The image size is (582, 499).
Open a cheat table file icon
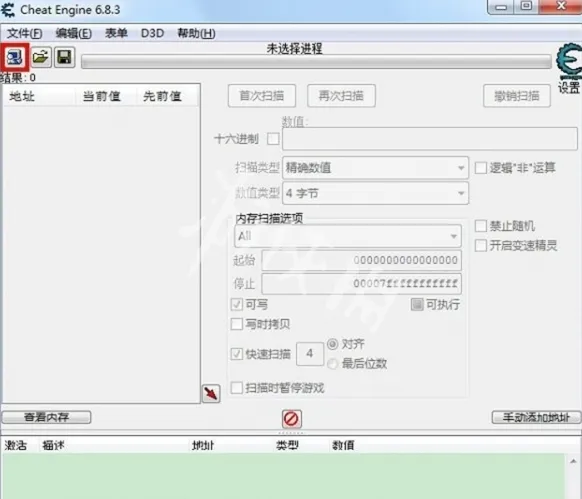pyautogui.click(x=41, y=57)
